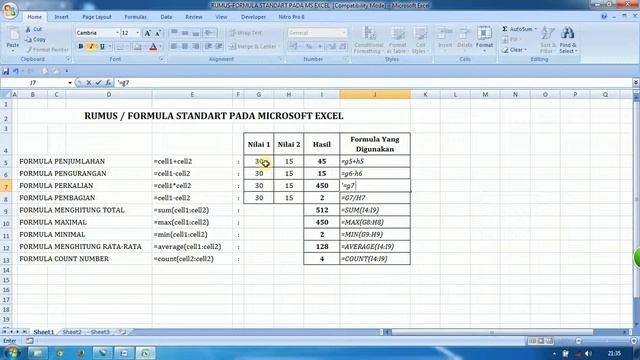Image resolution: width=640 pixels, height=360 pixels.
Task: Click zoom slider on status bar
Action: click(x=606, y=341)
